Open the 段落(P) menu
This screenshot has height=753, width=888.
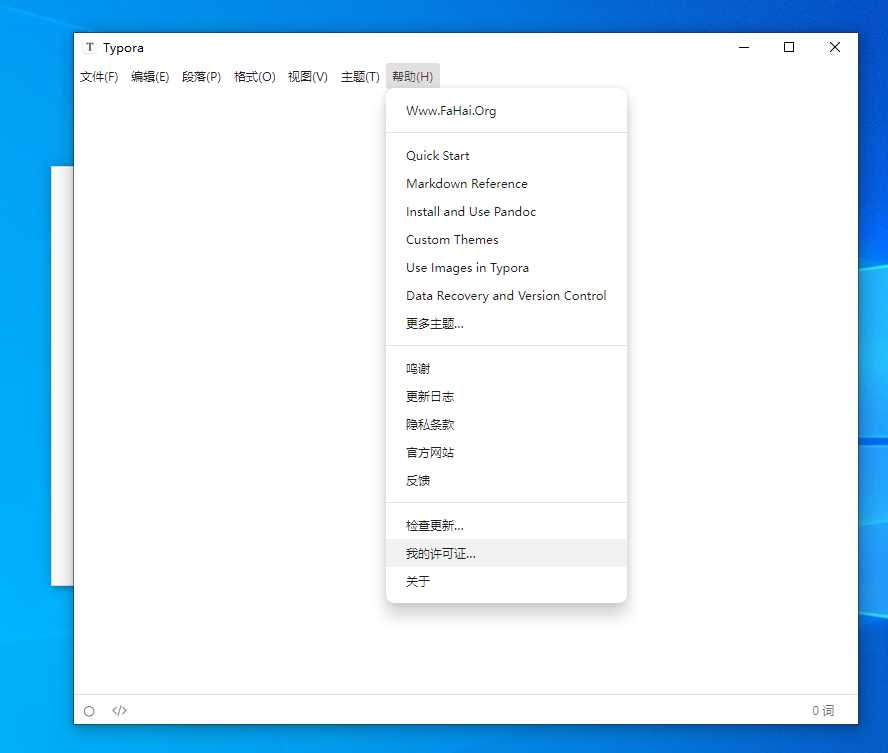201,76
